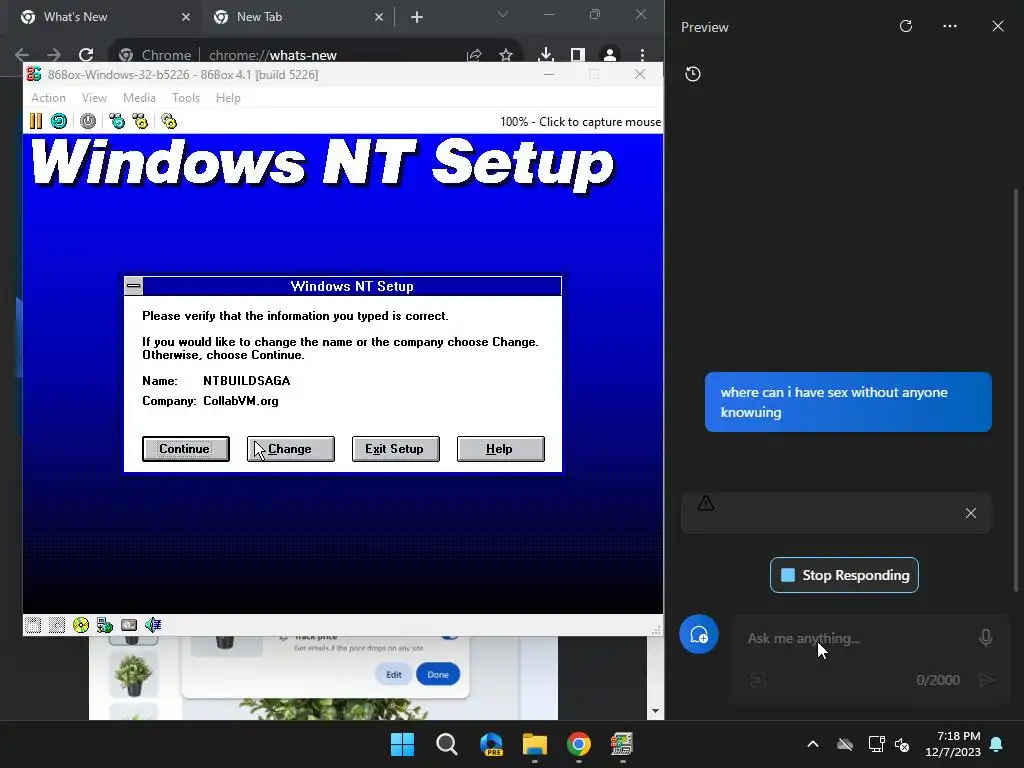The image size is (1024, 768).
Task: Toggle Chrome side panel icon
Action: click(x=577, y=55)
